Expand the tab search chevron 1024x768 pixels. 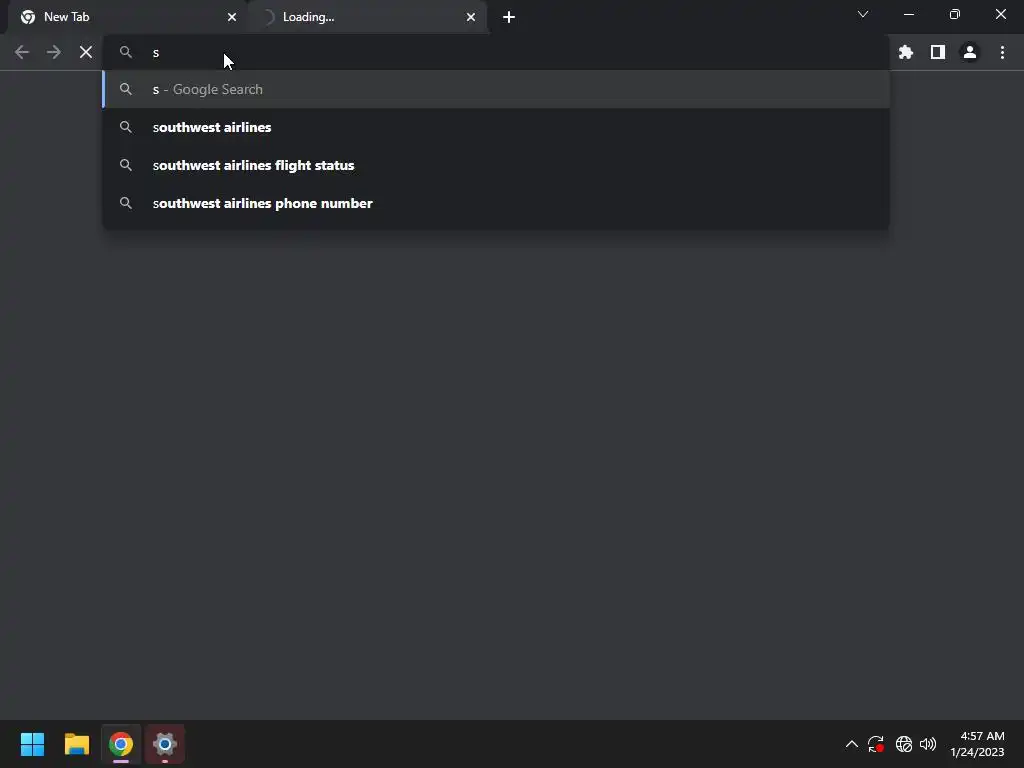click(863, 14)
